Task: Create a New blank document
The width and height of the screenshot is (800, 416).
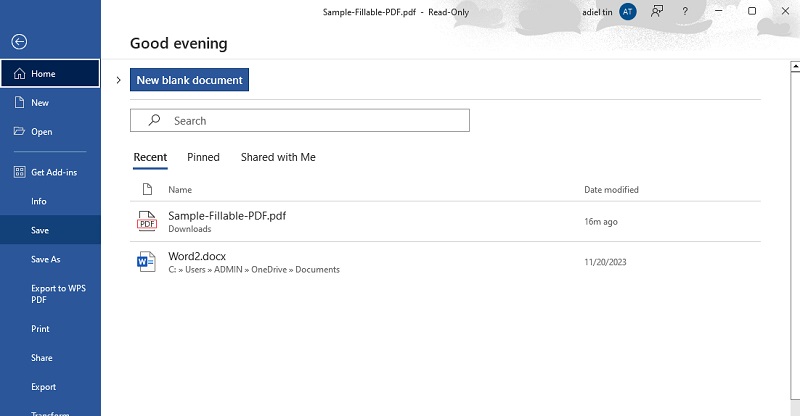Action: (x=189, y=80)
